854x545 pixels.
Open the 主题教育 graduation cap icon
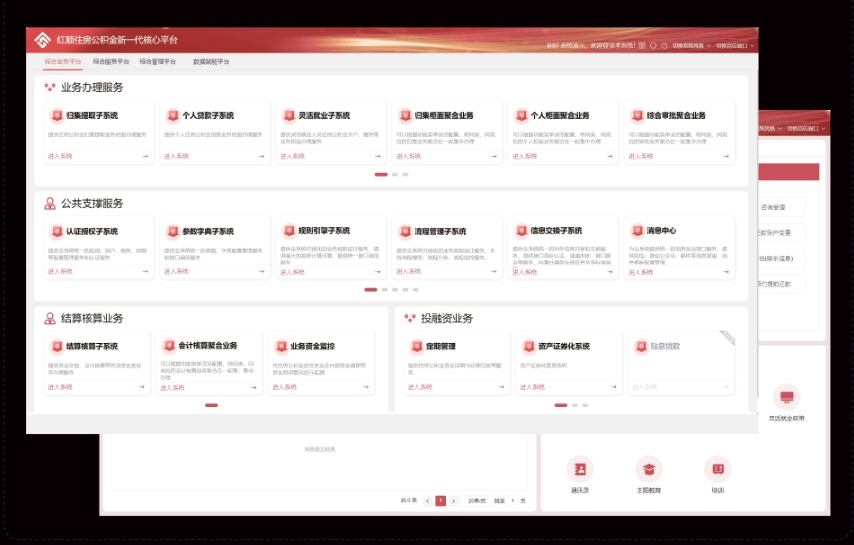[648, 469]
